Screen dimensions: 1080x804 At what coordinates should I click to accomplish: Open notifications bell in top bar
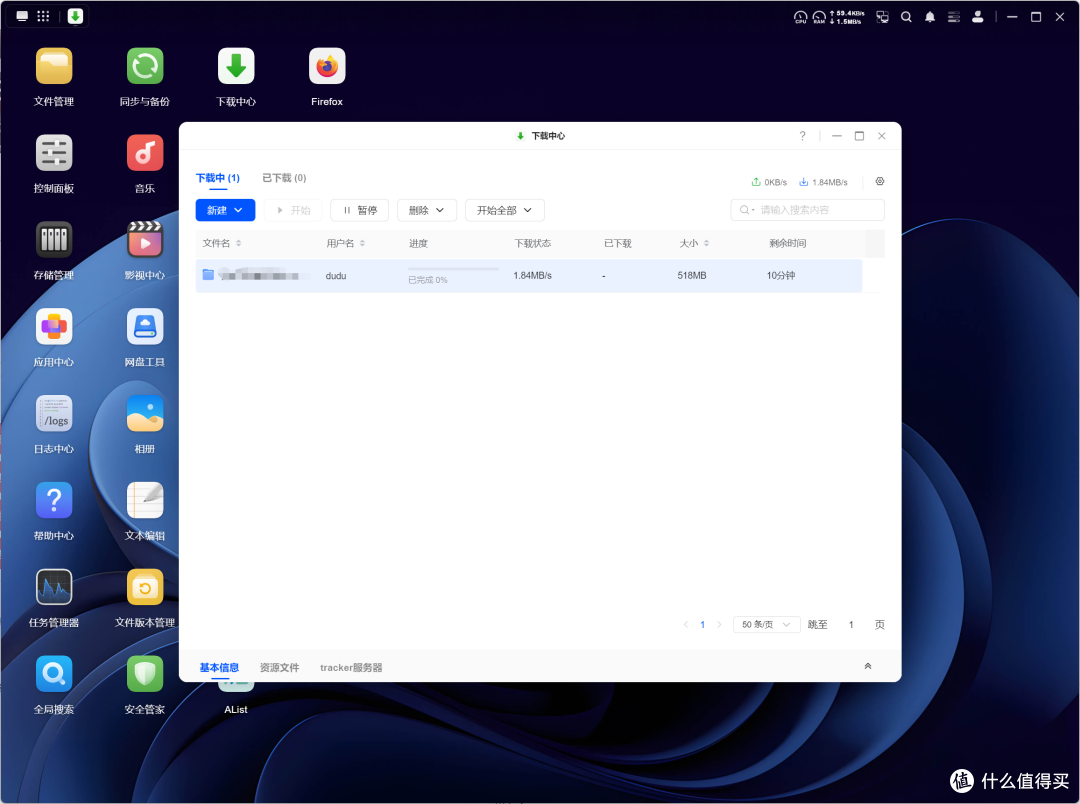(930, 17)
